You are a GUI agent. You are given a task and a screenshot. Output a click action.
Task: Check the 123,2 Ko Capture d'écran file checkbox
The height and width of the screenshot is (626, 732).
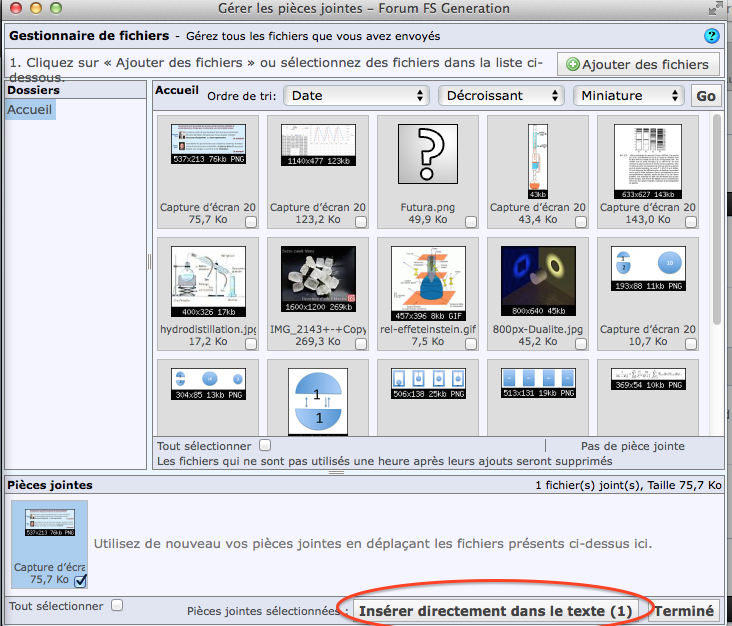(x=361, y=222)
